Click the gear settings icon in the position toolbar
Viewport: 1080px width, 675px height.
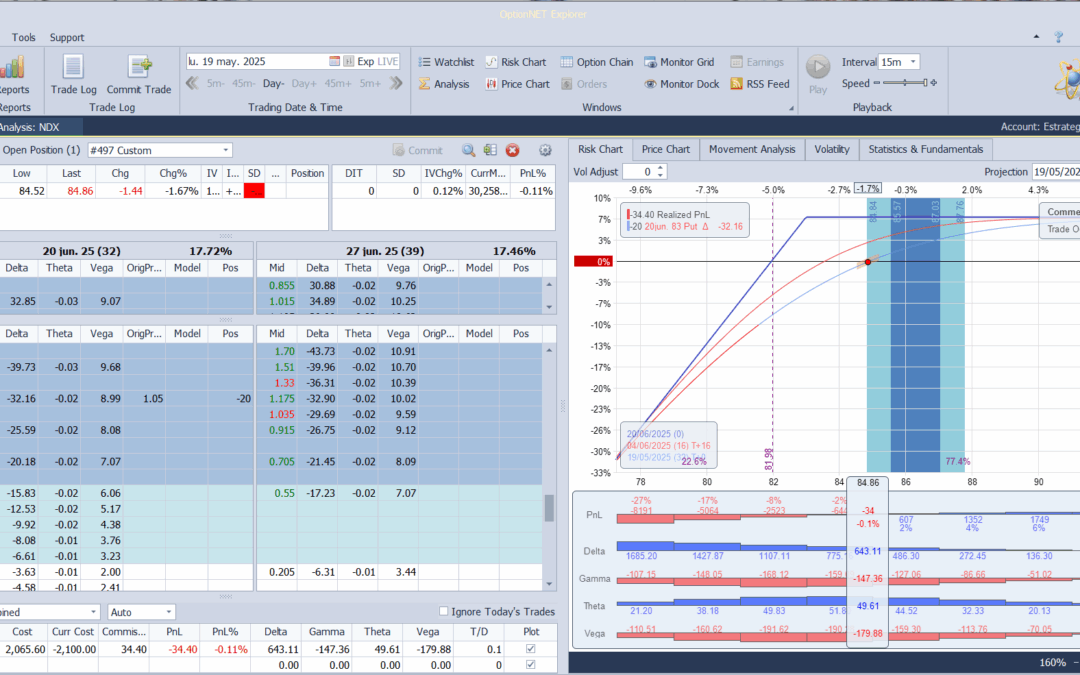pyautogui.click(x=545, y=150)
